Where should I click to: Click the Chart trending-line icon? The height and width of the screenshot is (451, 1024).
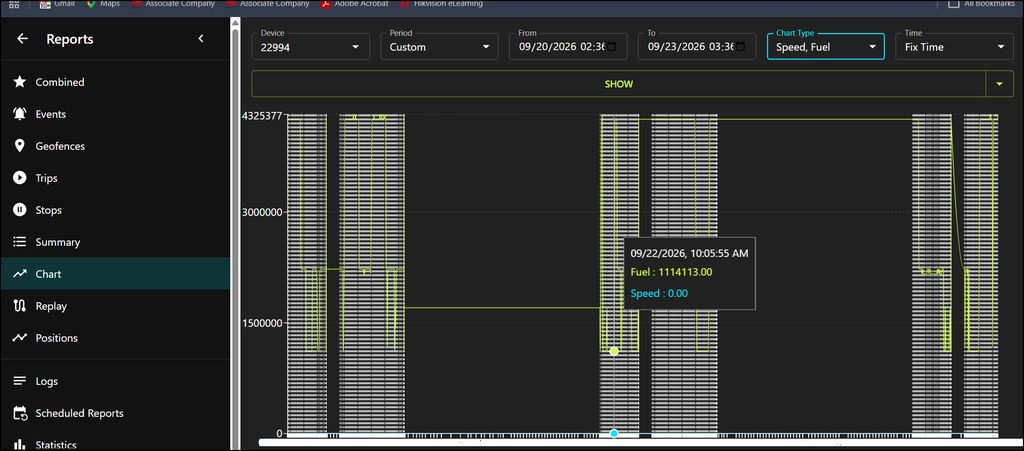(x=20, y=274)
